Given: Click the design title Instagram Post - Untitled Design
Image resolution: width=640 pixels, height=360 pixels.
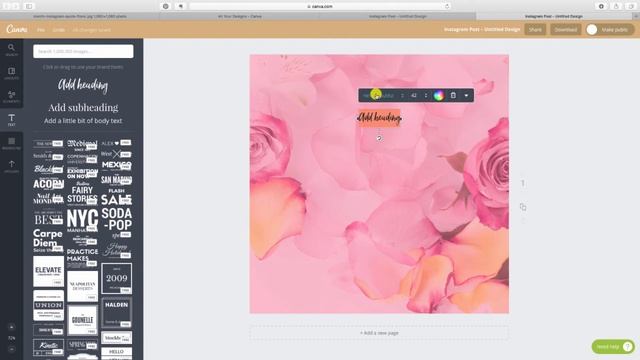Looking at the screenshot, I should (x=482, y=29).
